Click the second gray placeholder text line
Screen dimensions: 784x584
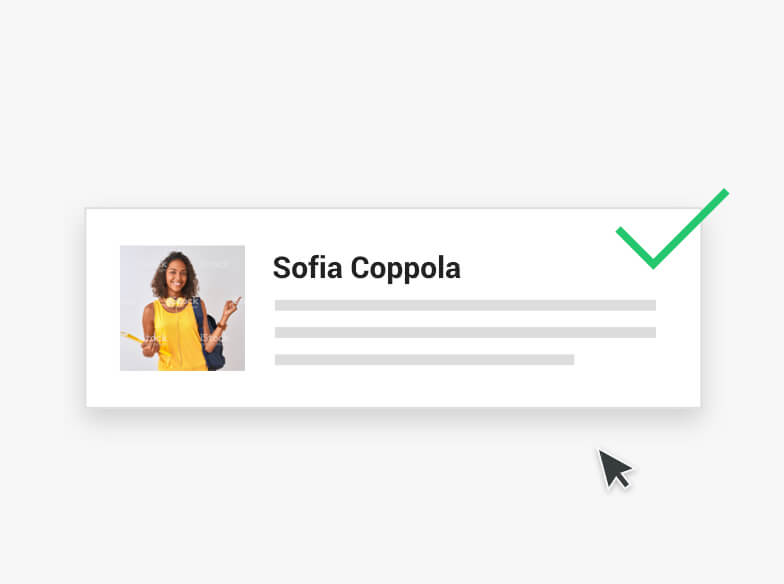coord(465,332)
